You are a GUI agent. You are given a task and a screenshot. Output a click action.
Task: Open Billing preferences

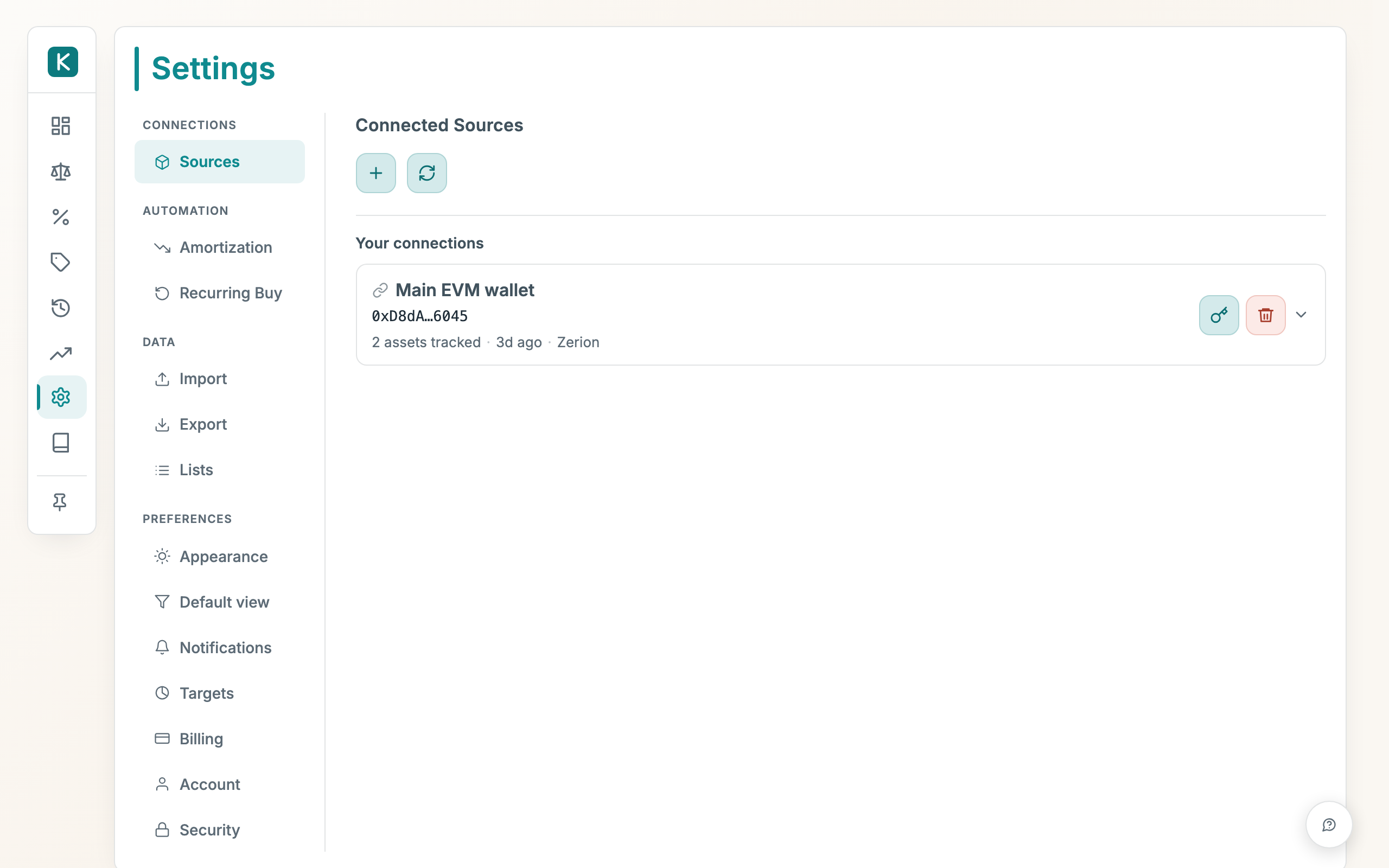pos(220,738)
